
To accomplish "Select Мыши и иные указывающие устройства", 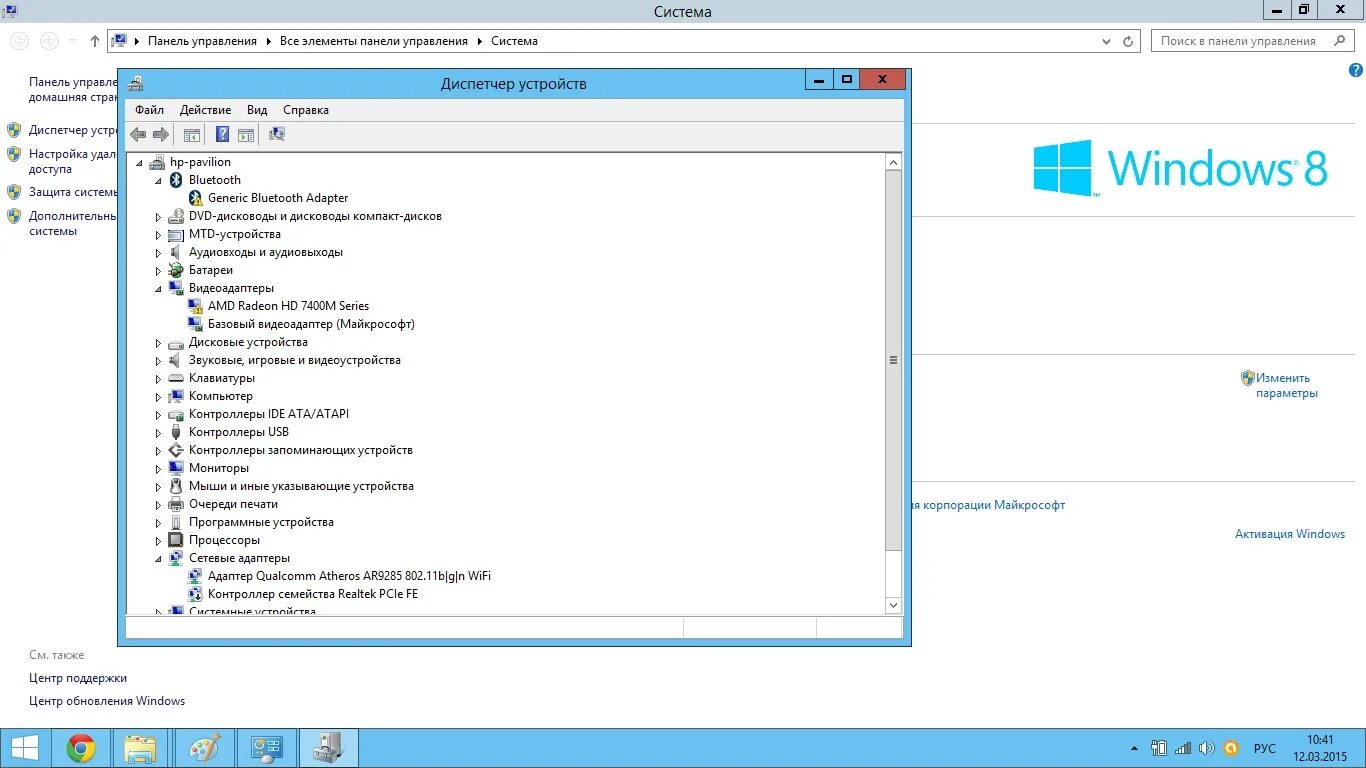I will click(x=301, y=486).
